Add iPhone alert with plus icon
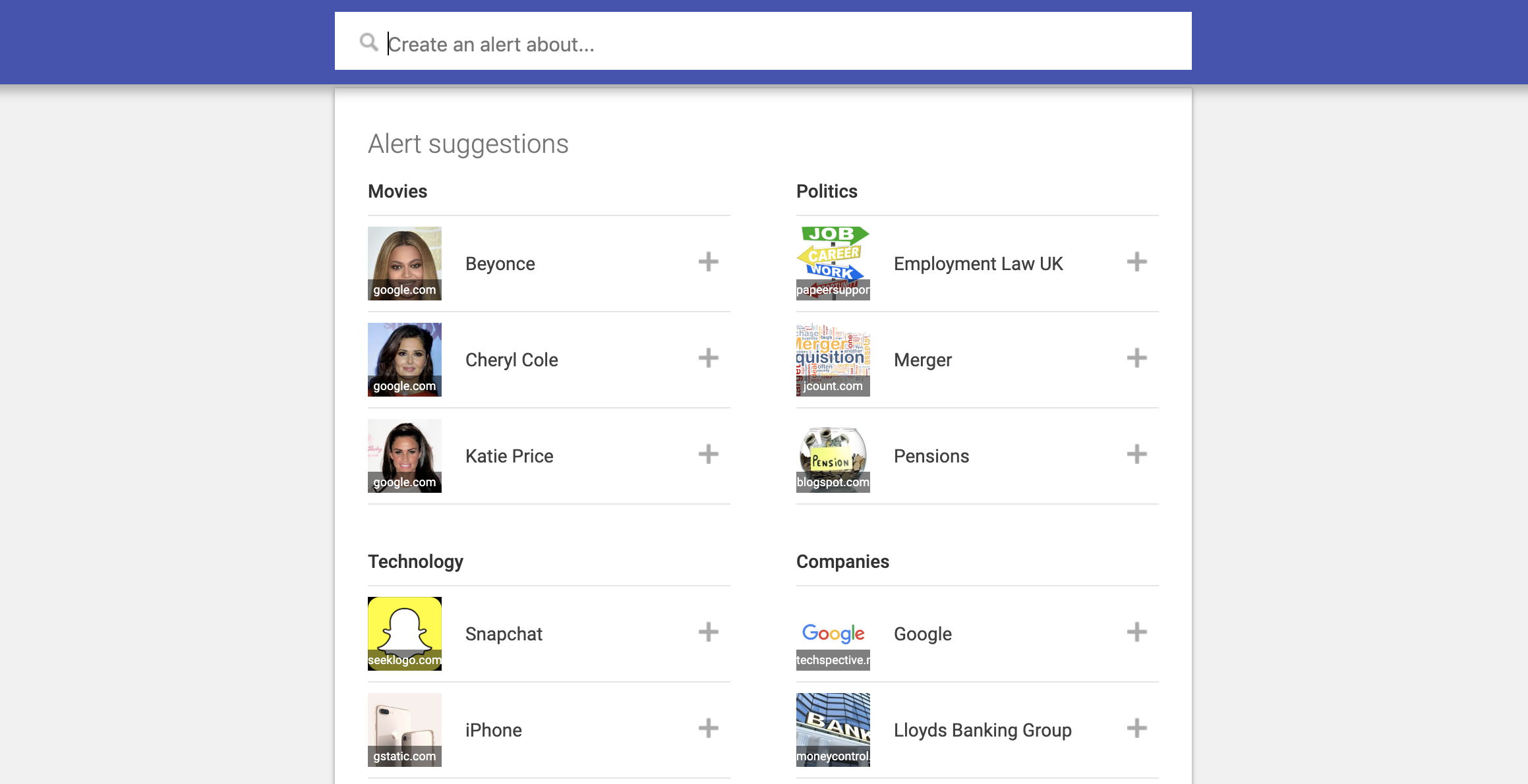 [709, 729]
